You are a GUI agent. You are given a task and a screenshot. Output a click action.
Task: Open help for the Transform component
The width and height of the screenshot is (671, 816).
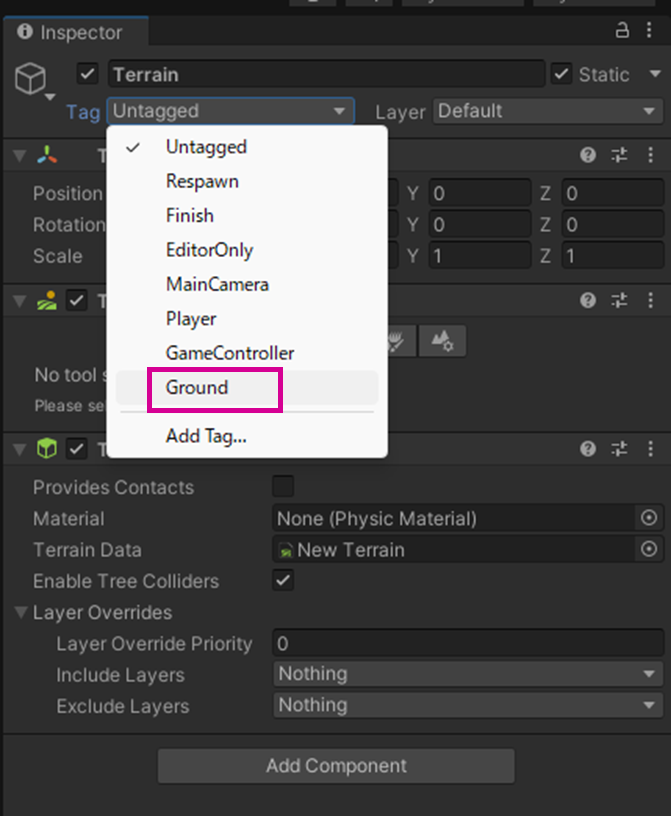click(x=588, y=155)
